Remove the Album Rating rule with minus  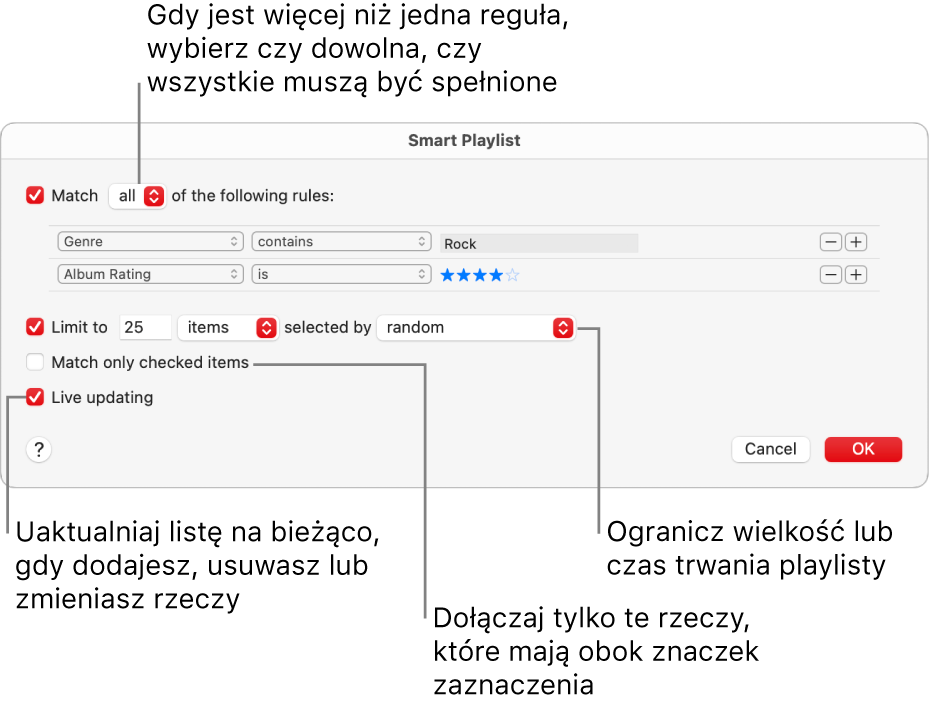[831, 275]
